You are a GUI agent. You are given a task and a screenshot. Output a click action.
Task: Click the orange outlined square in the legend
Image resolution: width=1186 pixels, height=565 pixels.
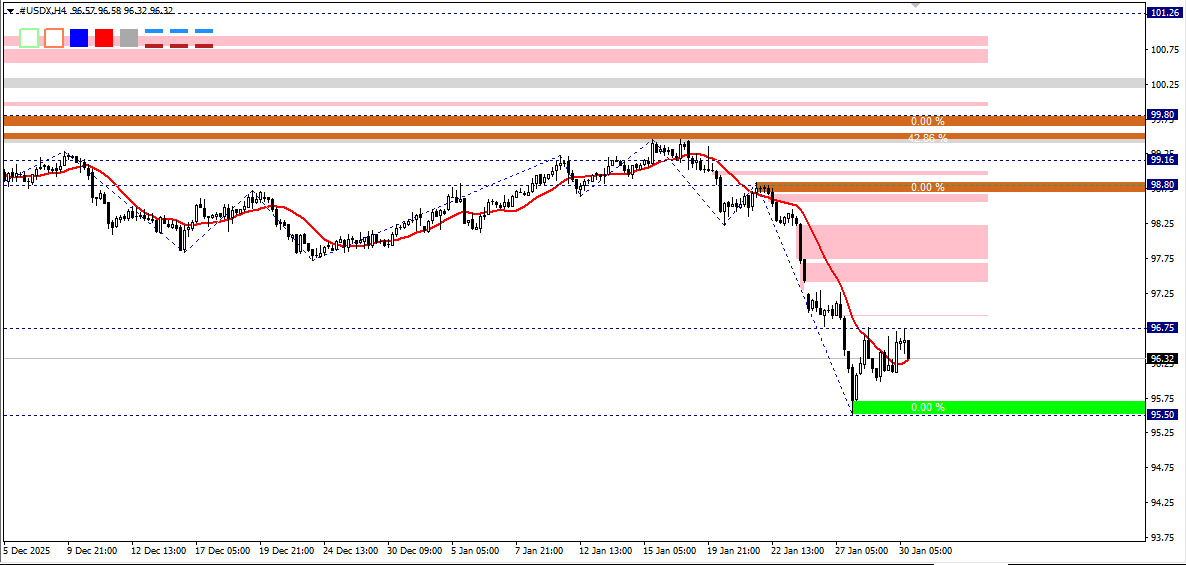coord(54,38)
